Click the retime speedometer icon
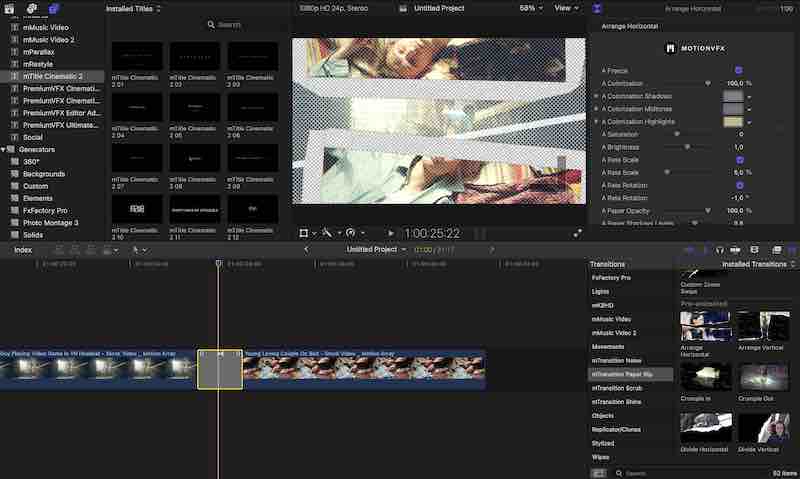Image resolution: width=800 pixels, height=479 pixels. click(351, 233)
